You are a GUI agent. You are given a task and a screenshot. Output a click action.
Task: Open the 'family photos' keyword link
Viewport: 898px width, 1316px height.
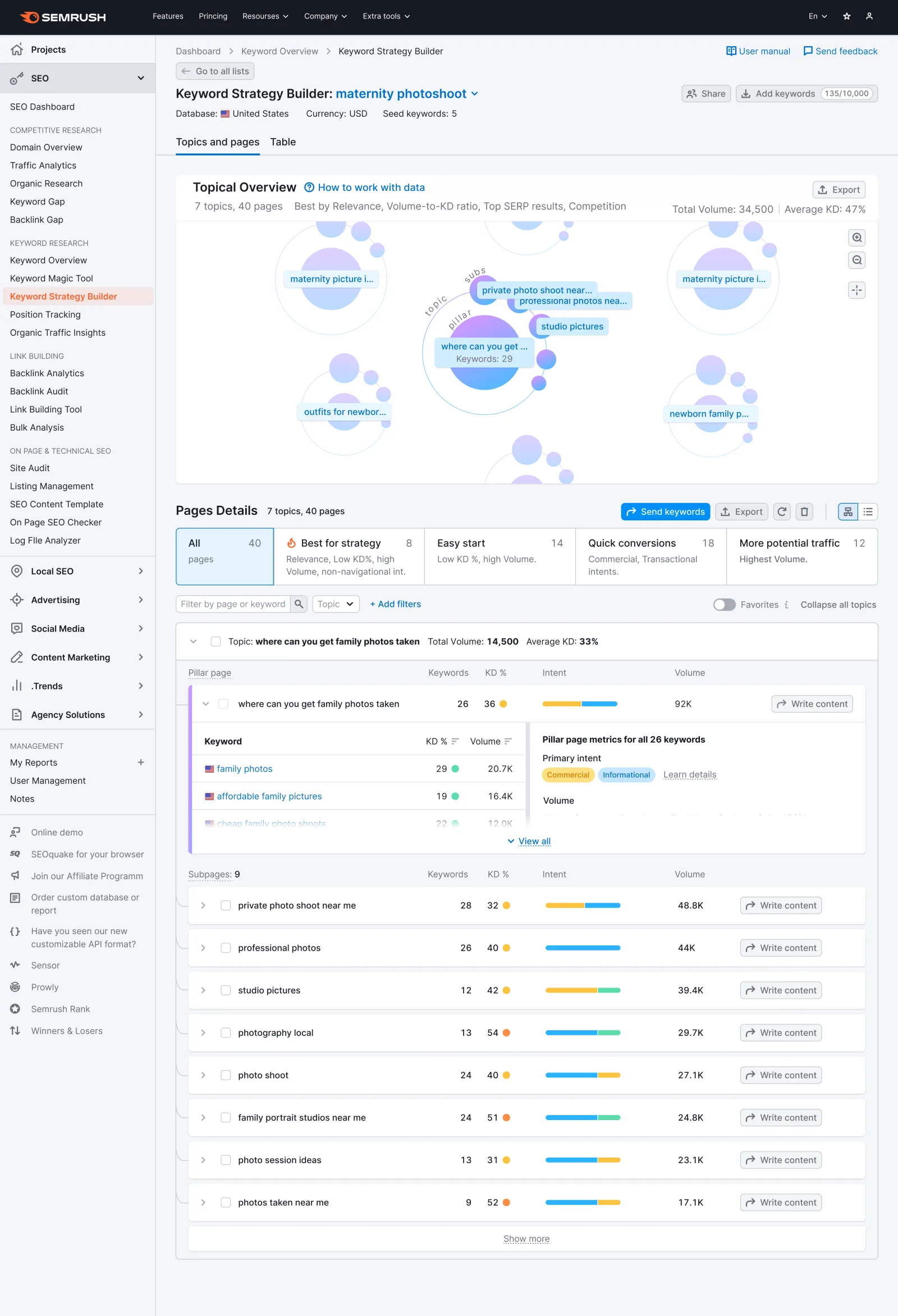(x=245, y=769)
